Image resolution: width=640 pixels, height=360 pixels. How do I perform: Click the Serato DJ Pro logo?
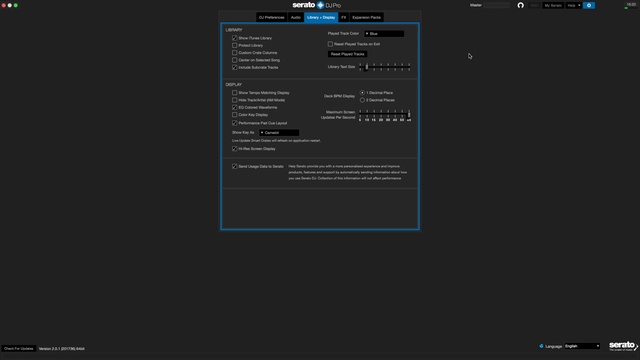point(316,5)
